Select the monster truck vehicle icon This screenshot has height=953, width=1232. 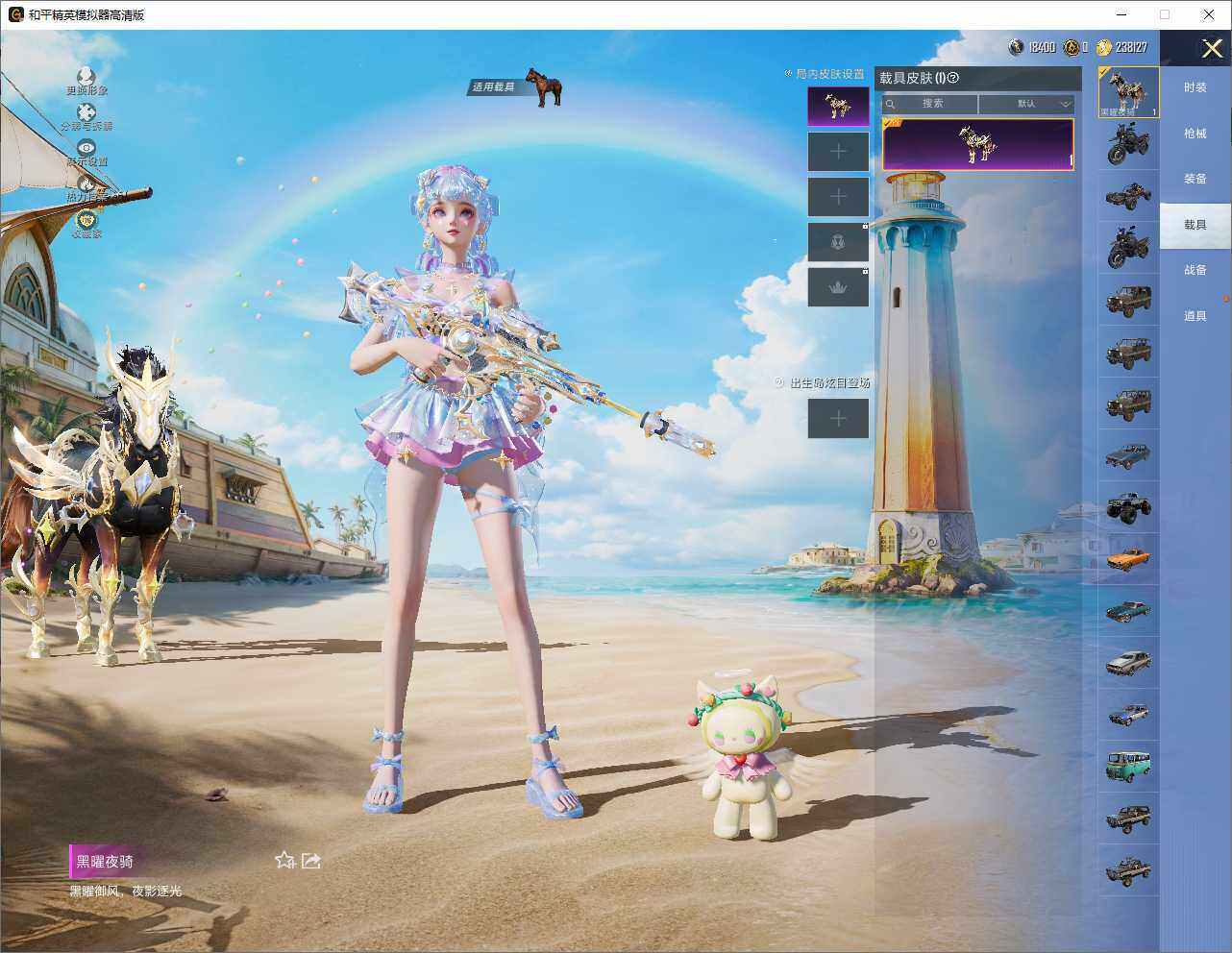[x=1128, y=506]
